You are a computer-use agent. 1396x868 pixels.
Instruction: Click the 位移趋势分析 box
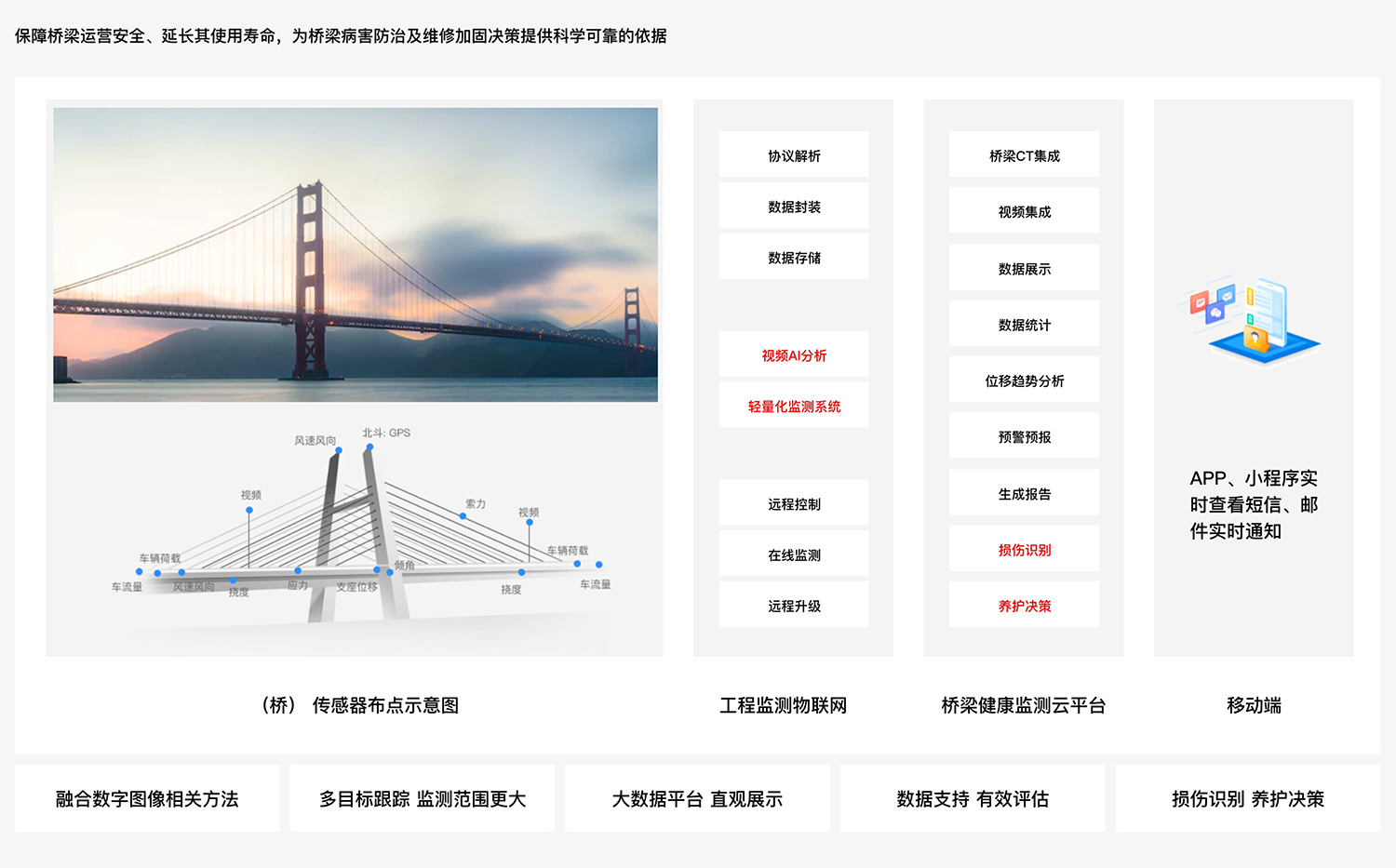pyautogui.click(x=1024, y=380)
